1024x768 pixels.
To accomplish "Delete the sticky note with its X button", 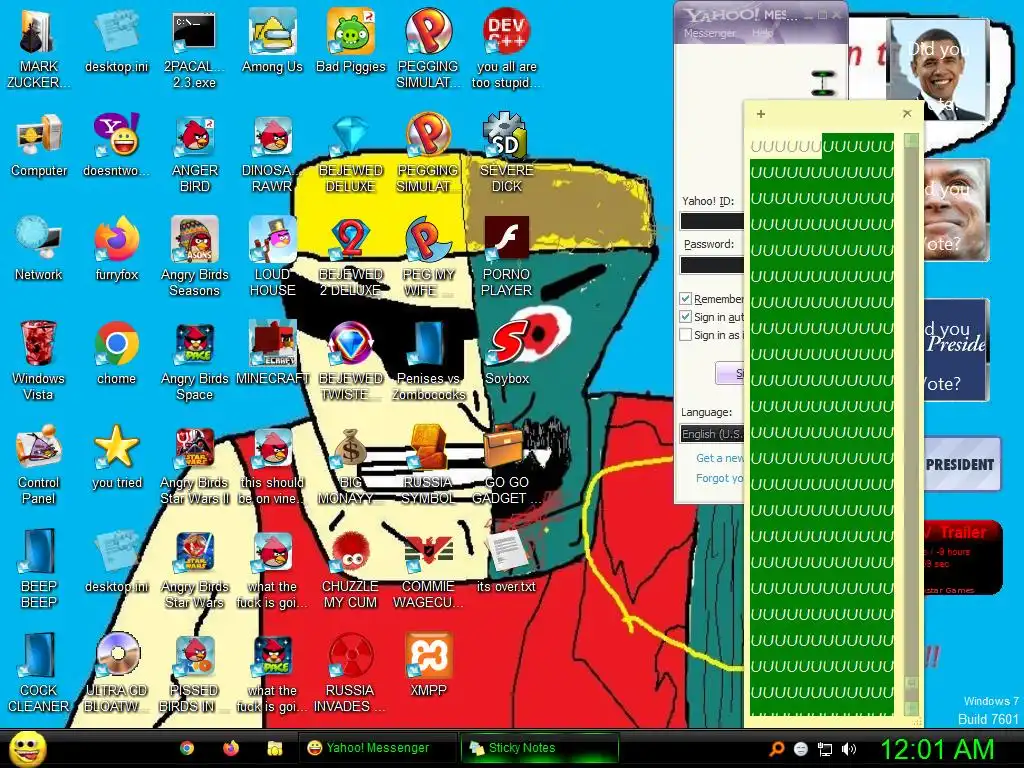I will click(x=907, y=114).
